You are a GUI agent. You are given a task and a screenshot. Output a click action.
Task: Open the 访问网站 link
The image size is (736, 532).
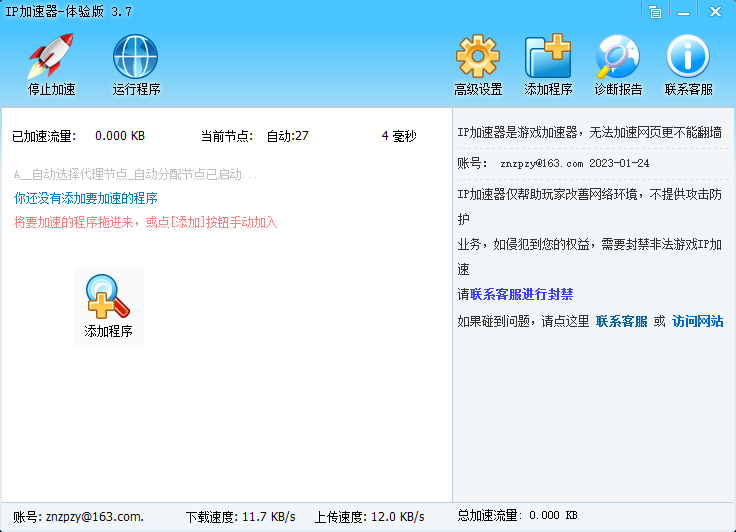coord(698,322)
